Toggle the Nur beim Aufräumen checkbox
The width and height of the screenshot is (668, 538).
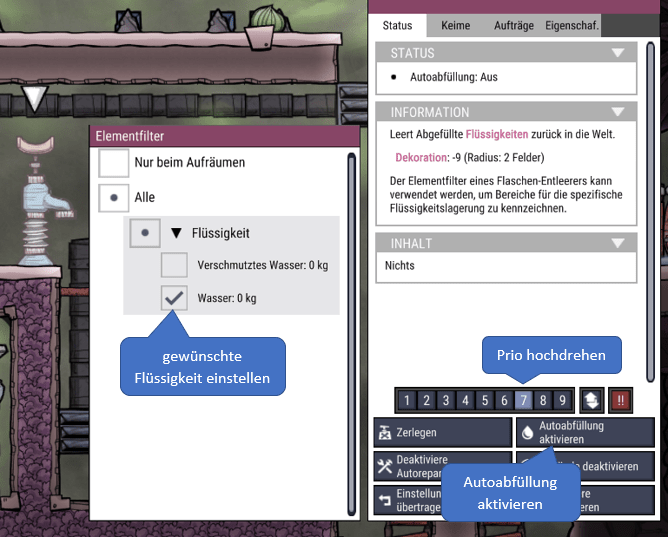point(114,162)
